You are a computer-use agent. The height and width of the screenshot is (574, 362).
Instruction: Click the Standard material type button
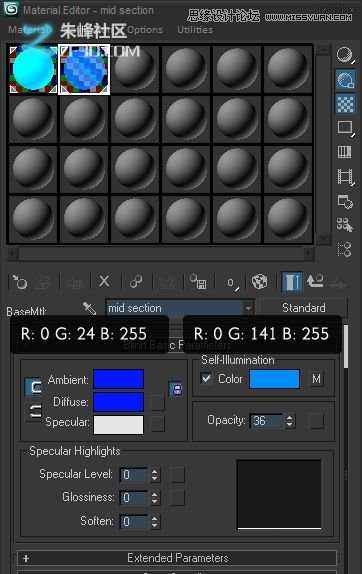click(304, 308)
